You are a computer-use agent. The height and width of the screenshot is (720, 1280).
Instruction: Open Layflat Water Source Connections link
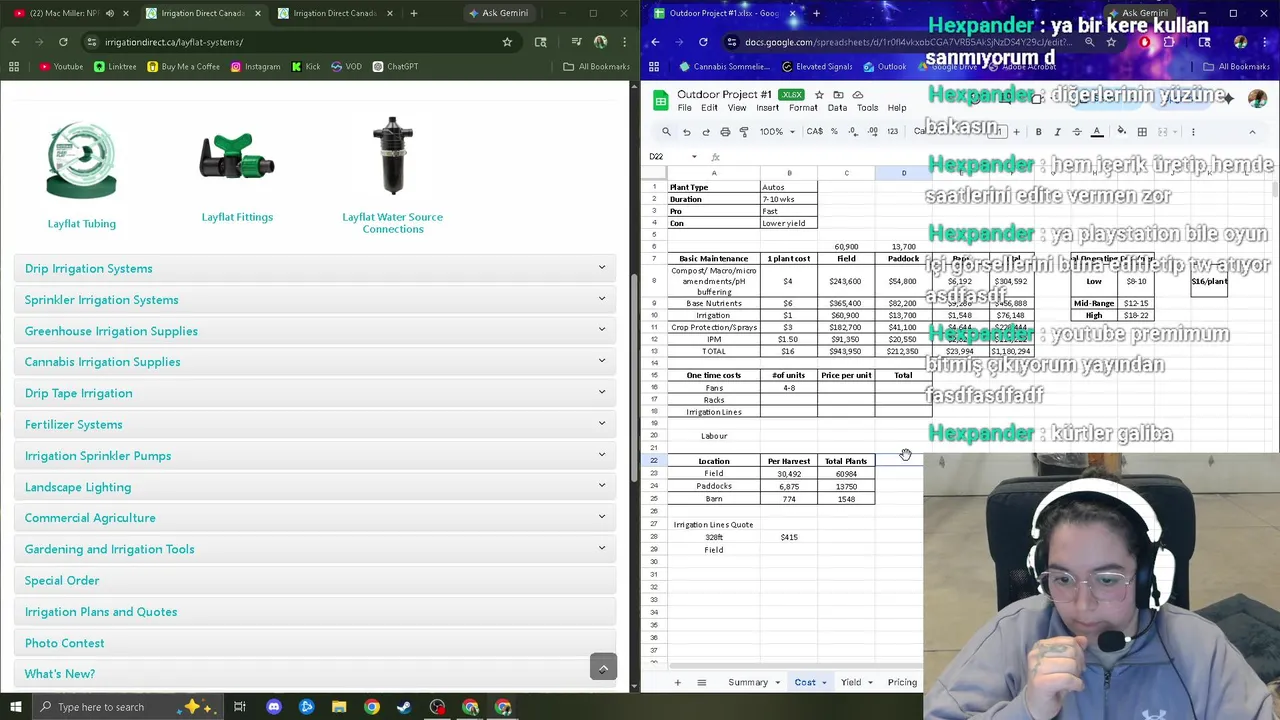tap(393, 223)
